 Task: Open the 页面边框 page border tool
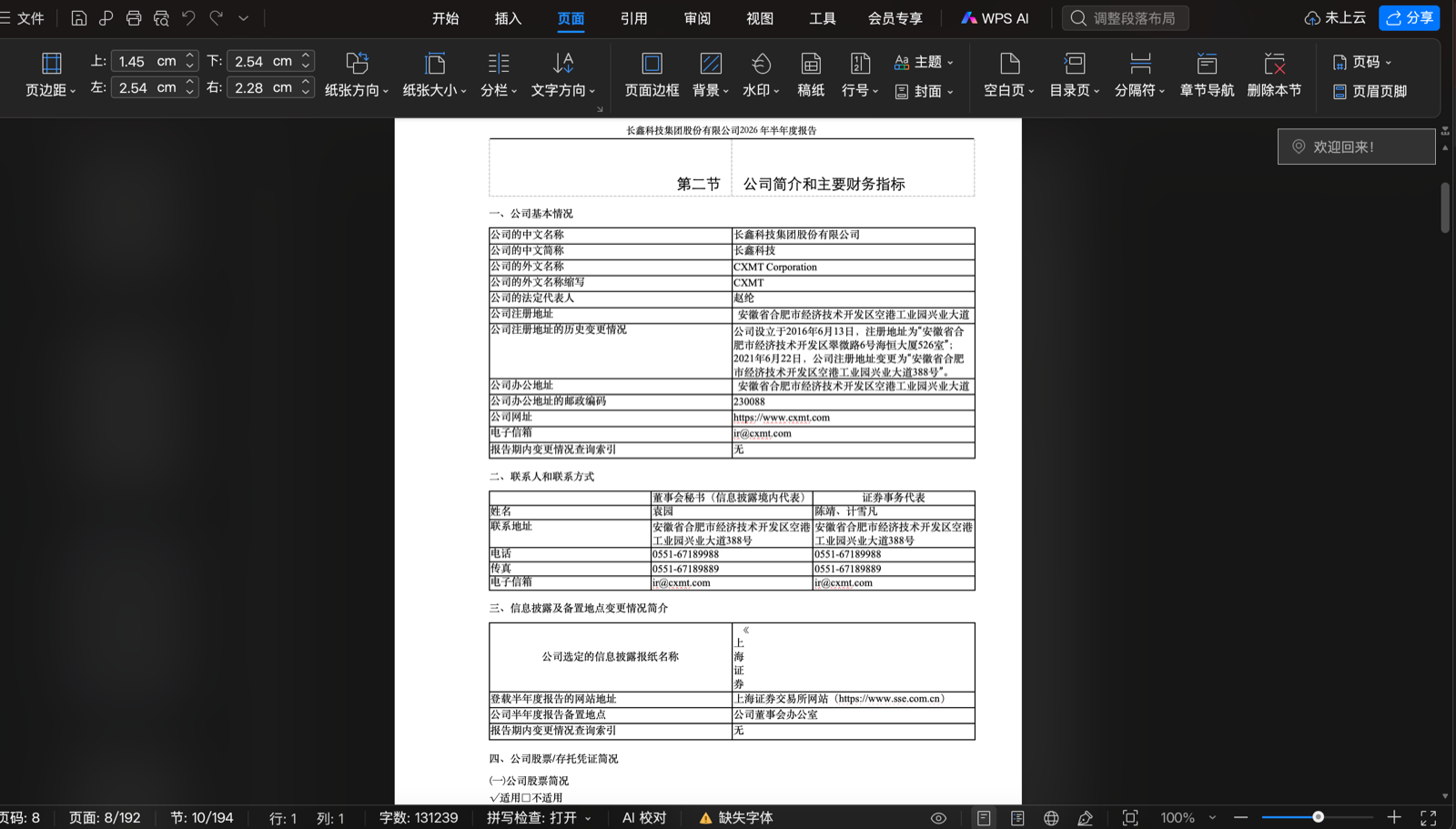652,75
